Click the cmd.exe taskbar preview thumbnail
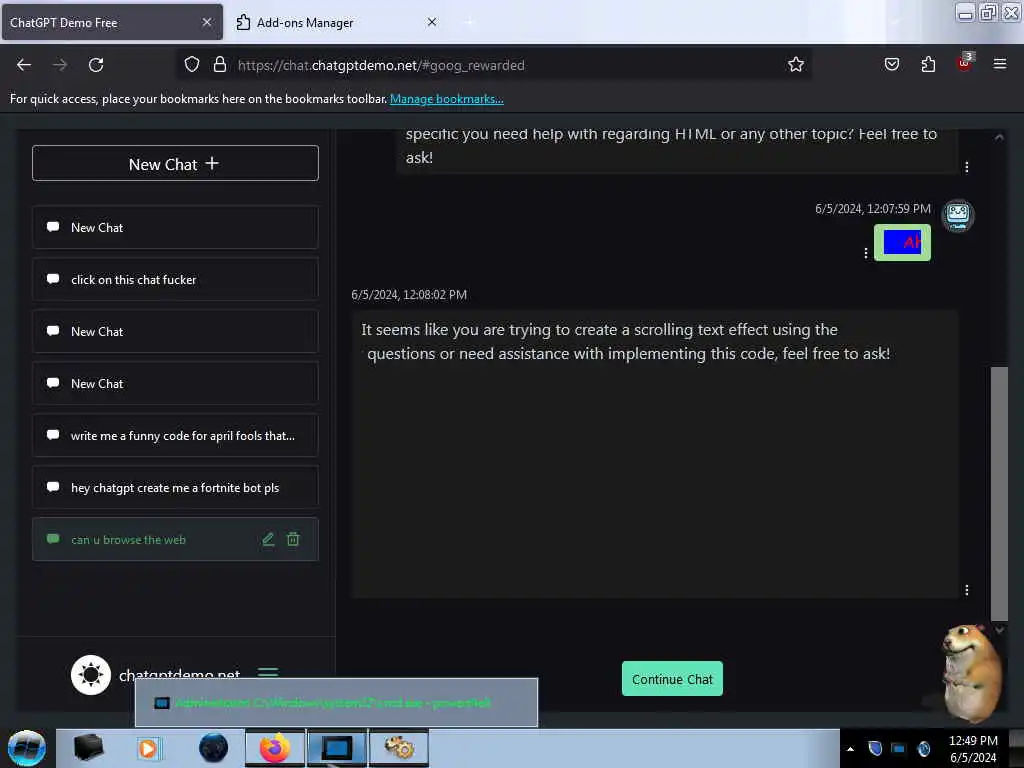Image resolution: width=1024 pixels, height=768 pixels. tap(336, 702)
